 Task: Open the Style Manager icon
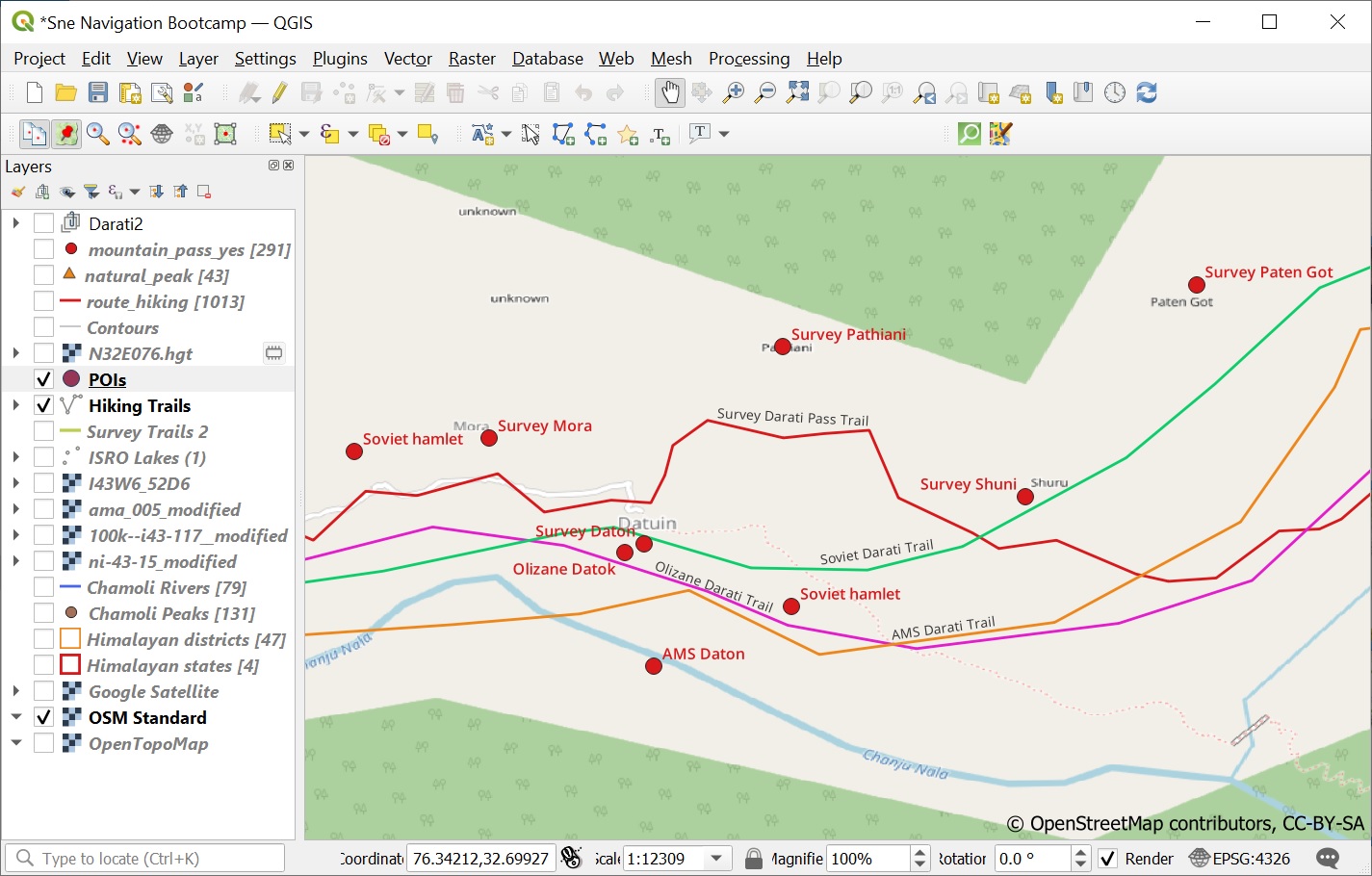pyautogui.click(x=194, y=92)
